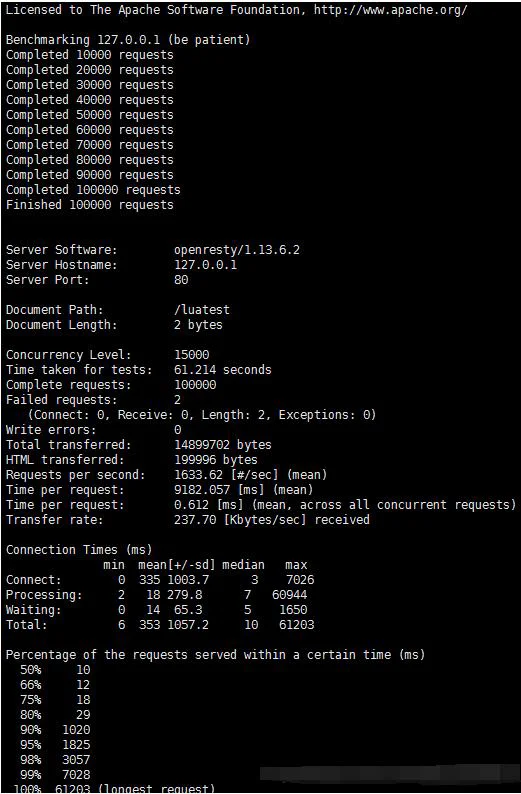
Task: Click the 90% percentile value 1020
Action: (76, 730)
